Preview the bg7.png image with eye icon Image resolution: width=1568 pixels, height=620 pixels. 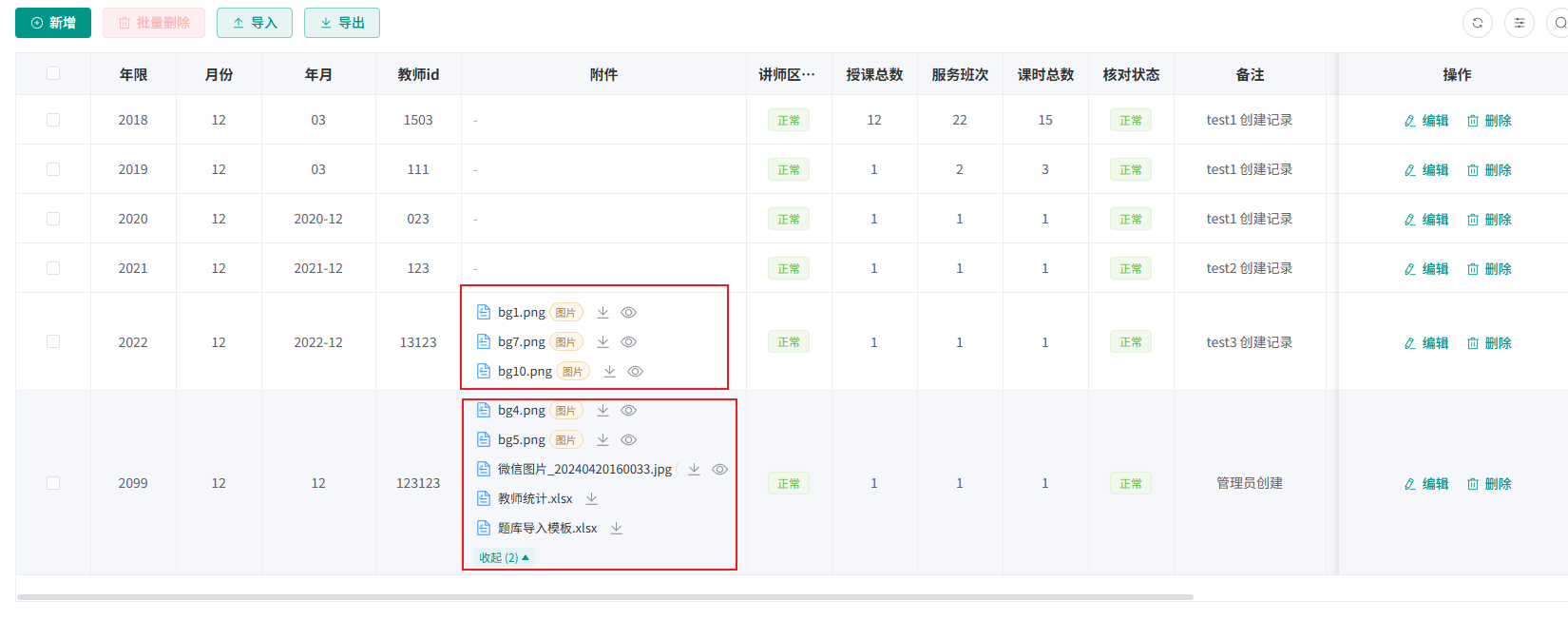pos(628,341)
